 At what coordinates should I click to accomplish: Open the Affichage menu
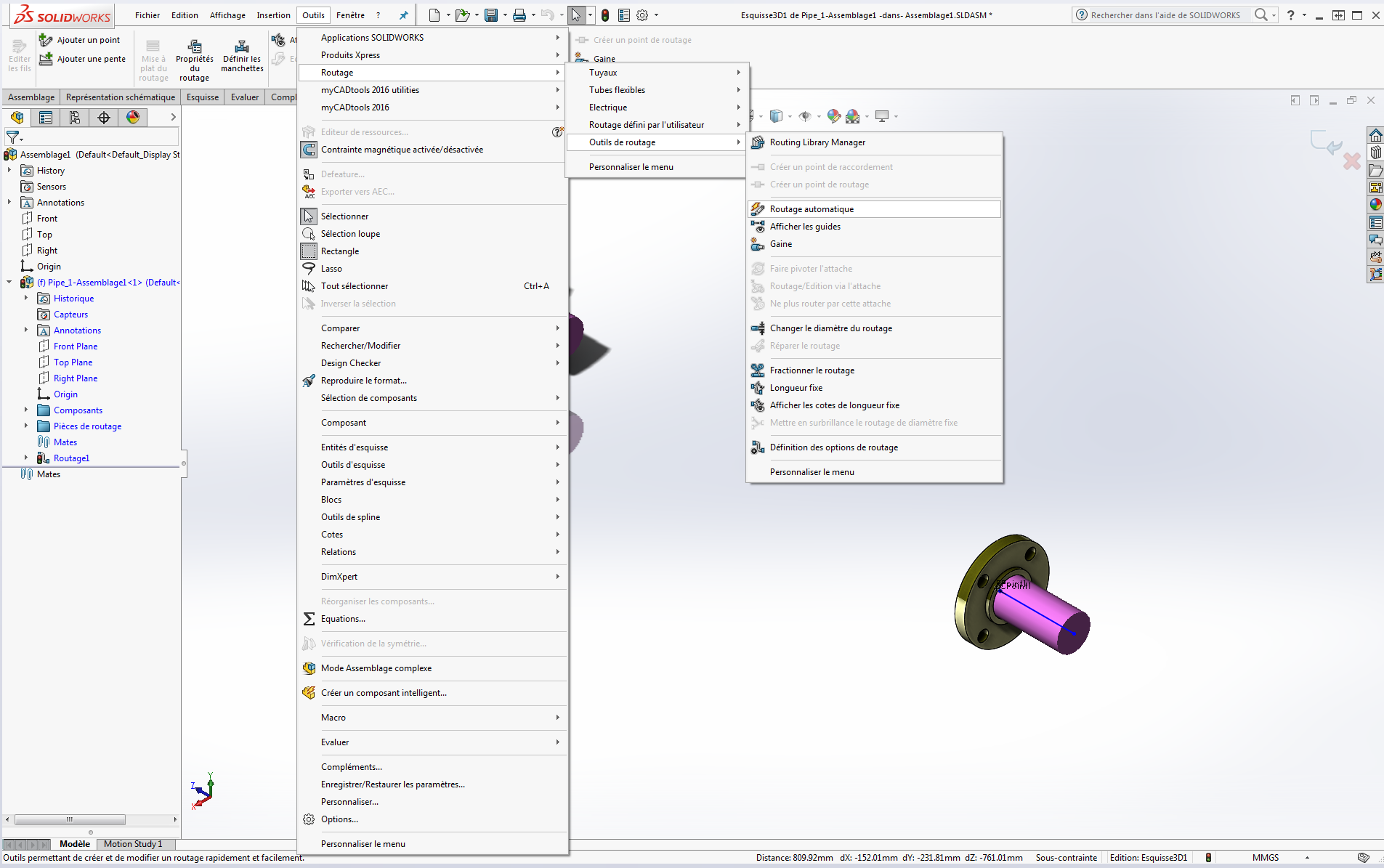click(x=227, y=15)
